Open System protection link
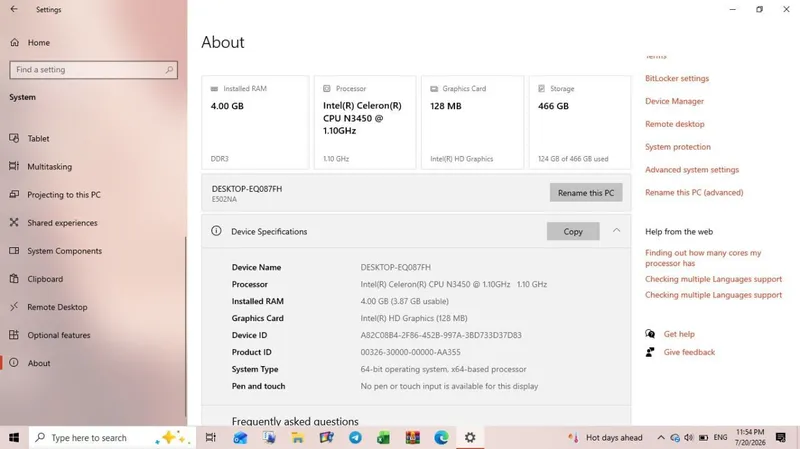 678,146
